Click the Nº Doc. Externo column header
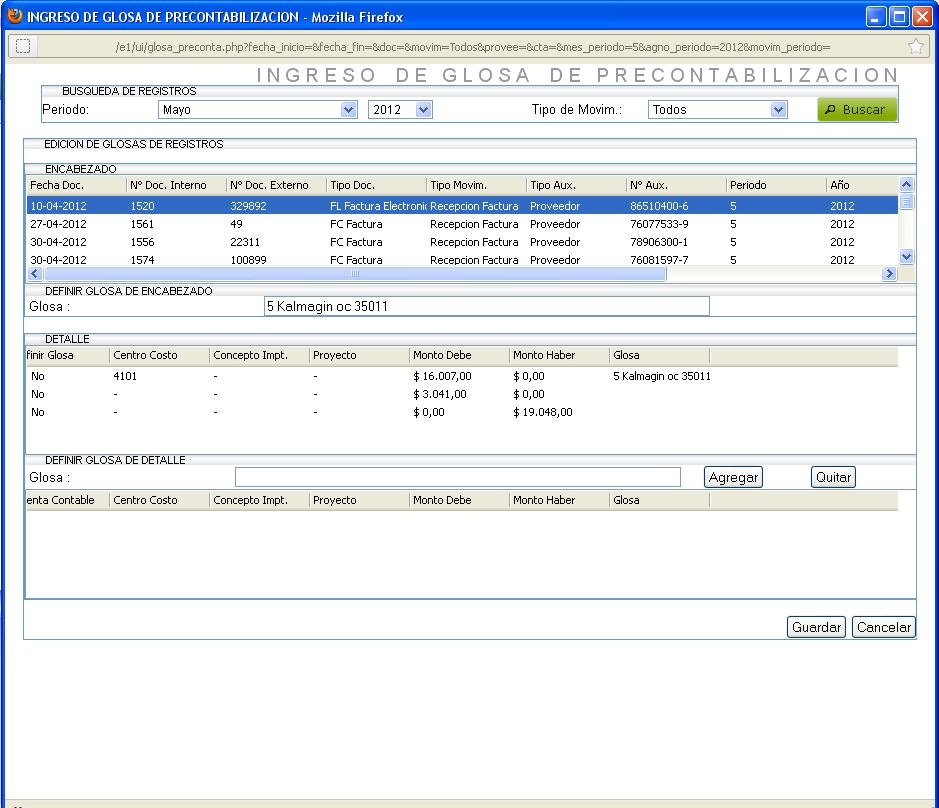Image resolution: width=939 pixels, height=808 pixels. [x=276, y=185]
